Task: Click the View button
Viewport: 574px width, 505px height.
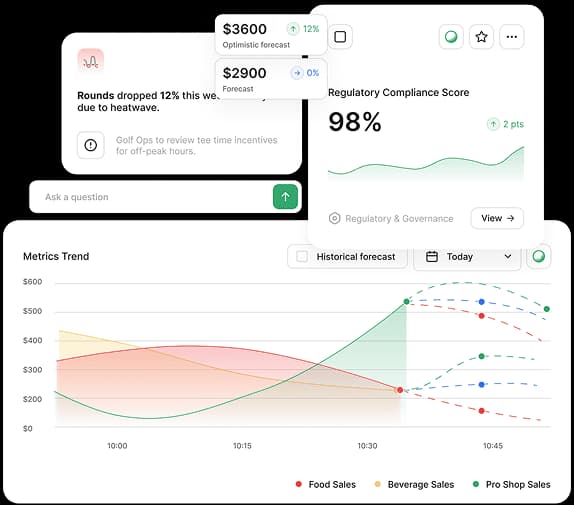Action: [x=497, y=218]
